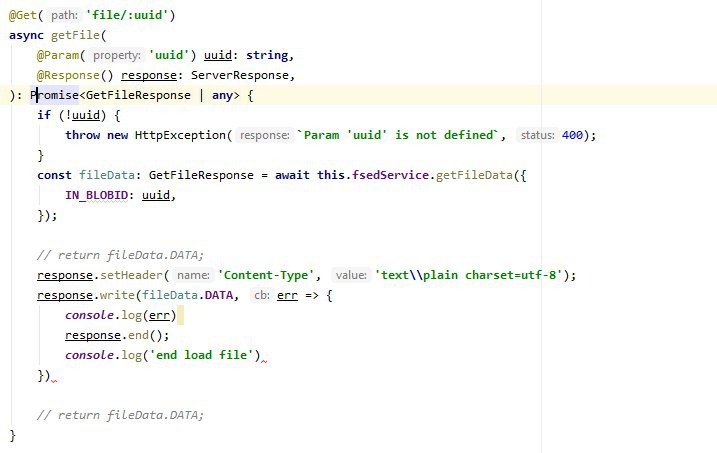Click the ServerResponse type annotation

[240, 75]
